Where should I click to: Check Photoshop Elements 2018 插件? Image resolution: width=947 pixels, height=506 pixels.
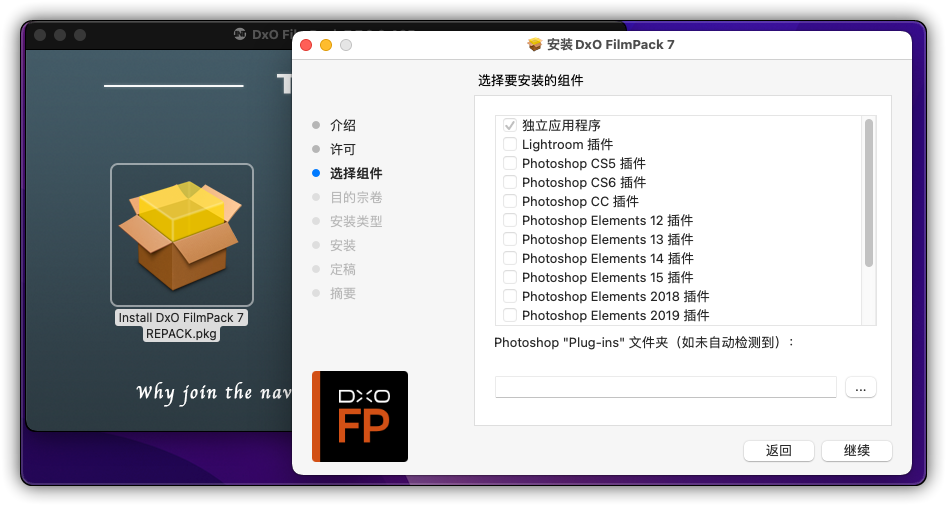coord(510,296)
